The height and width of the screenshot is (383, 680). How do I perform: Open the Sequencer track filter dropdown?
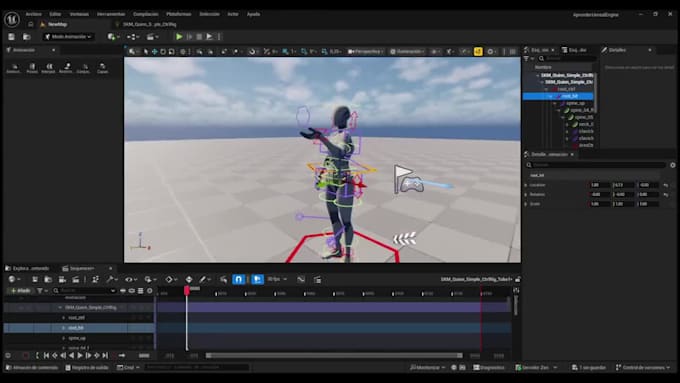[42, 291]
